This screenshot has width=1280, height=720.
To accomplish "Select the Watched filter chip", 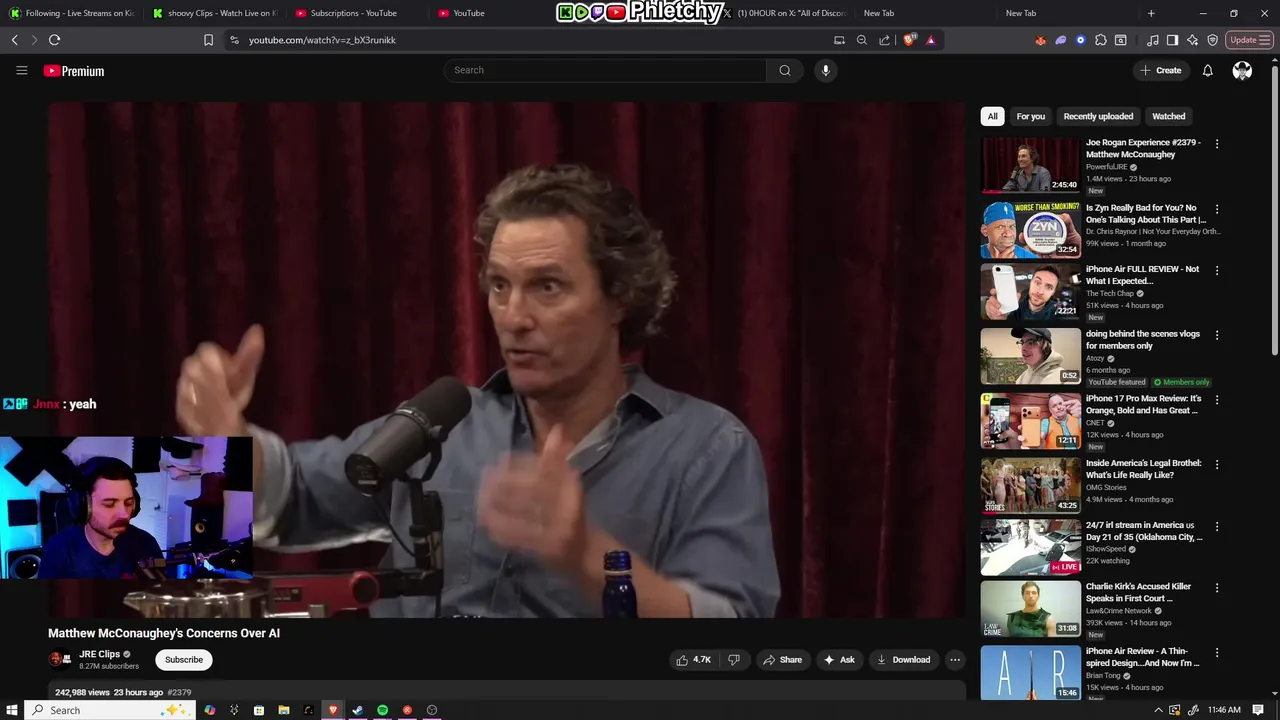I will 1168,116.
